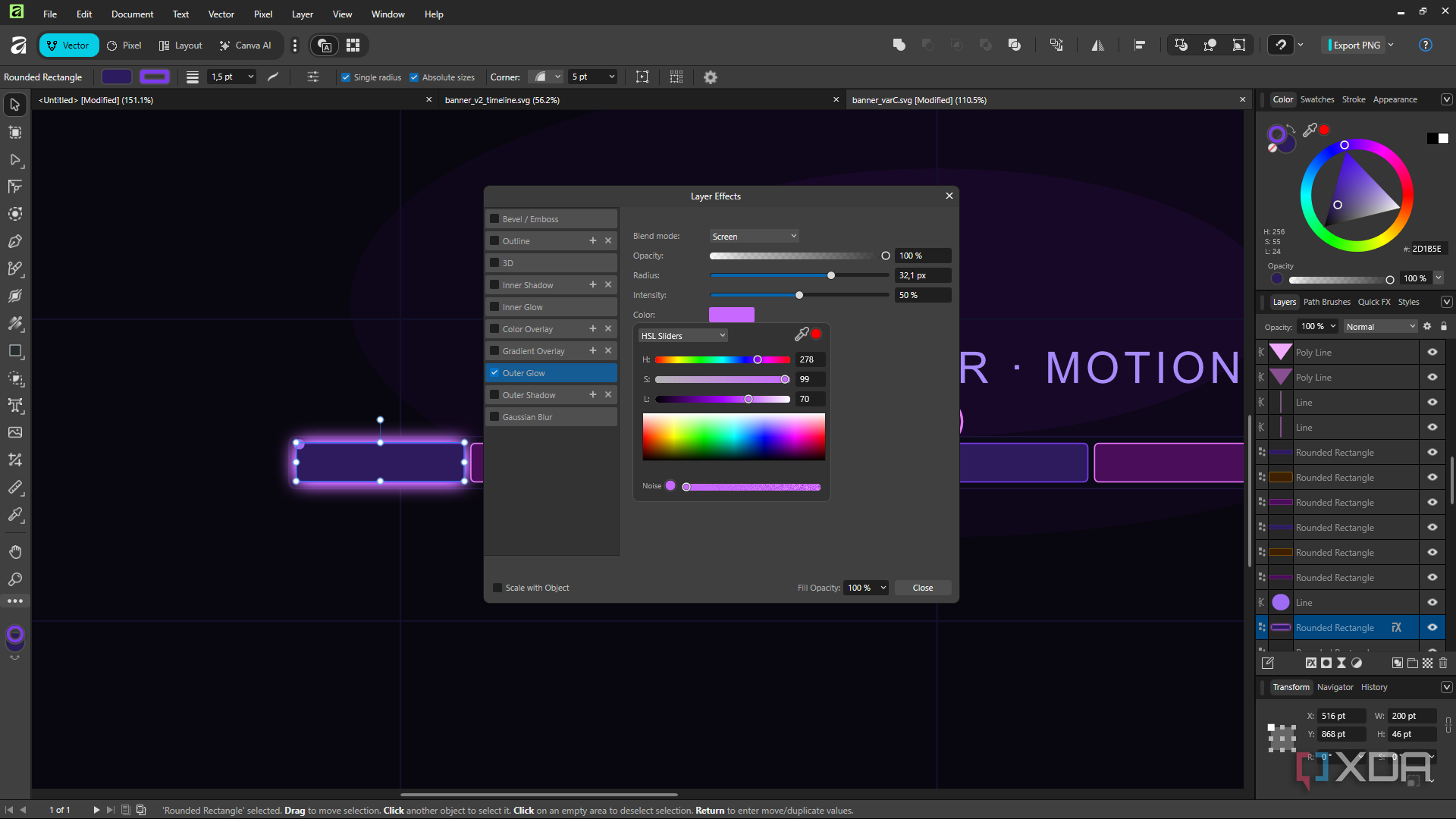Click the alignment icon in top toolbar
Screen dimensions: 1456x819
coord(1139,45)
